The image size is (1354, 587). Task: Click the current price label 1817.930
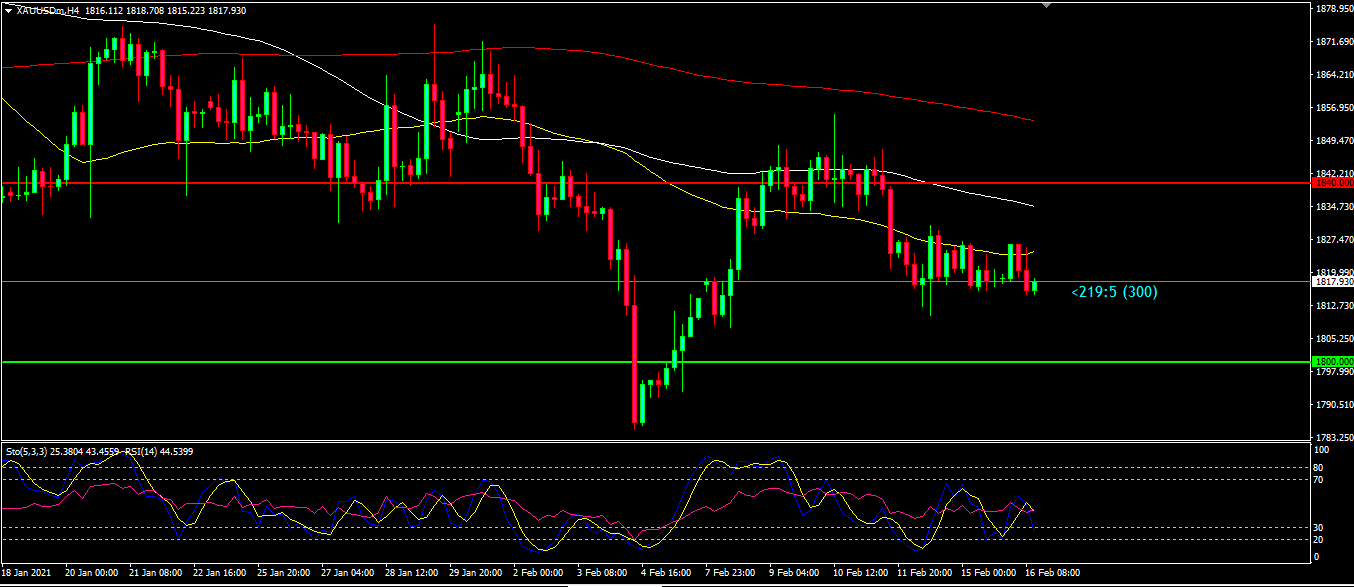click(x=1331, y=282)
